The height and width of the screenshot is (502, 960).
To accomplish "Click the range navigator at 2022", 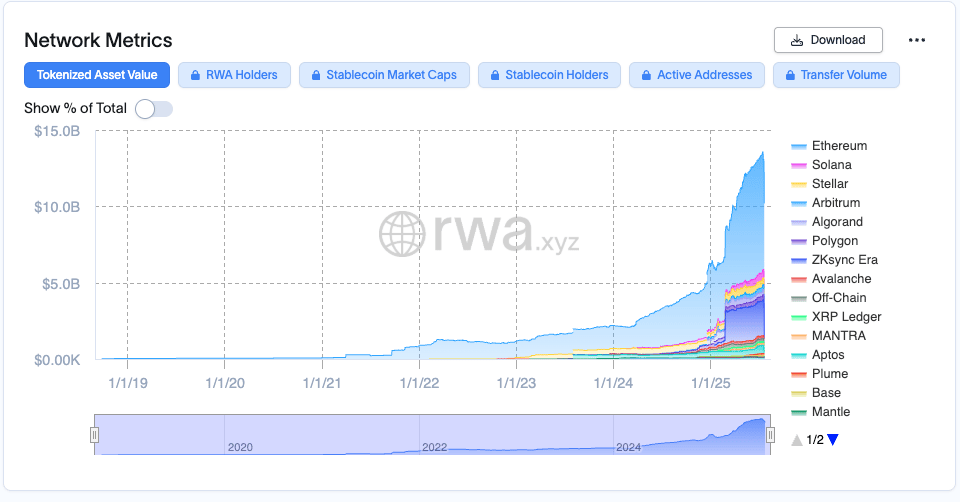I will (x=434, y=447).
